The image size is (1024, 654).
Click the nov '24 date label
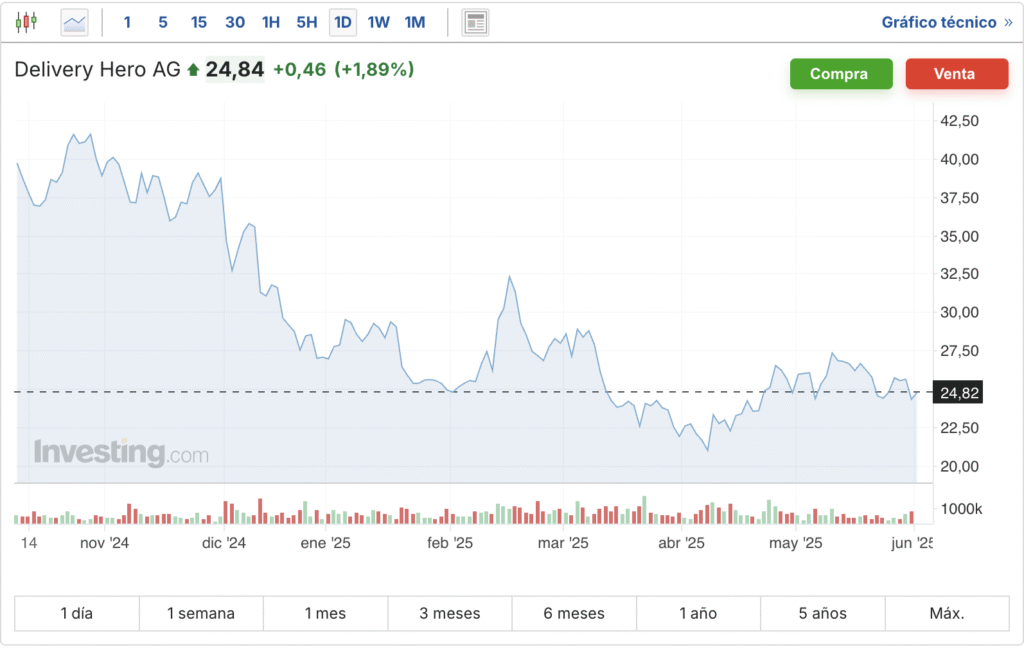[104, 543]
